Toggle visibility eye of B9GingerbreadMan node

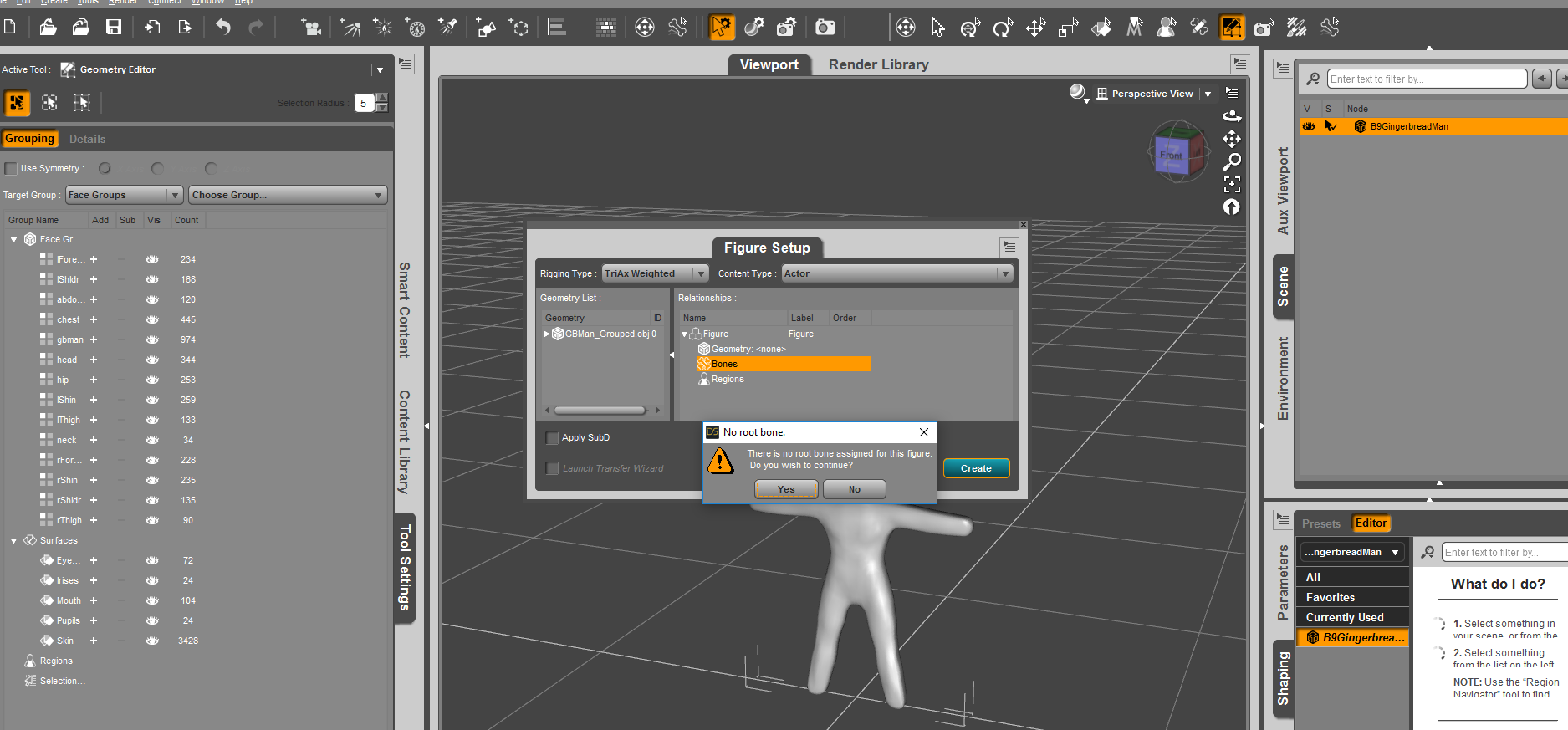1309,126
